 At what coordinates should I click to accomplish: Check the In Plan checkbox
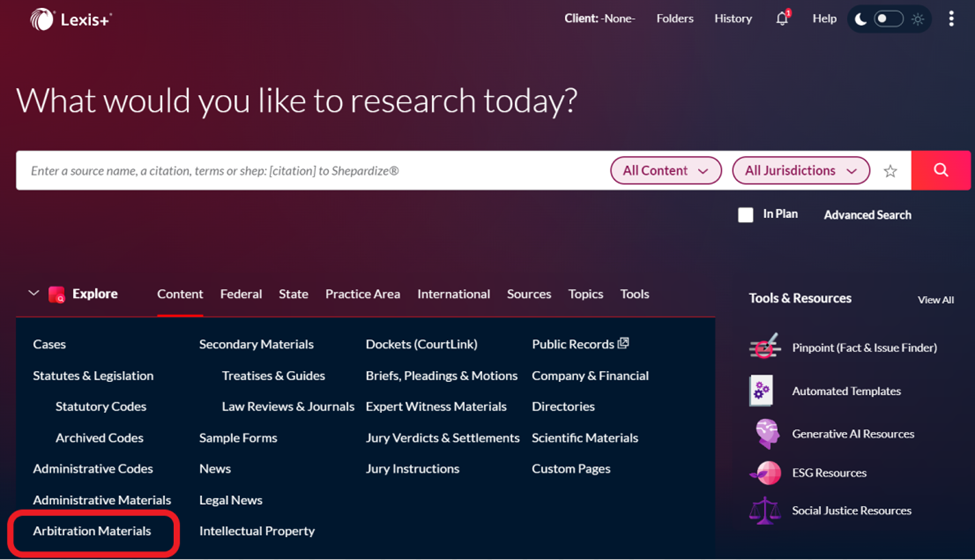tap(745, 215)
